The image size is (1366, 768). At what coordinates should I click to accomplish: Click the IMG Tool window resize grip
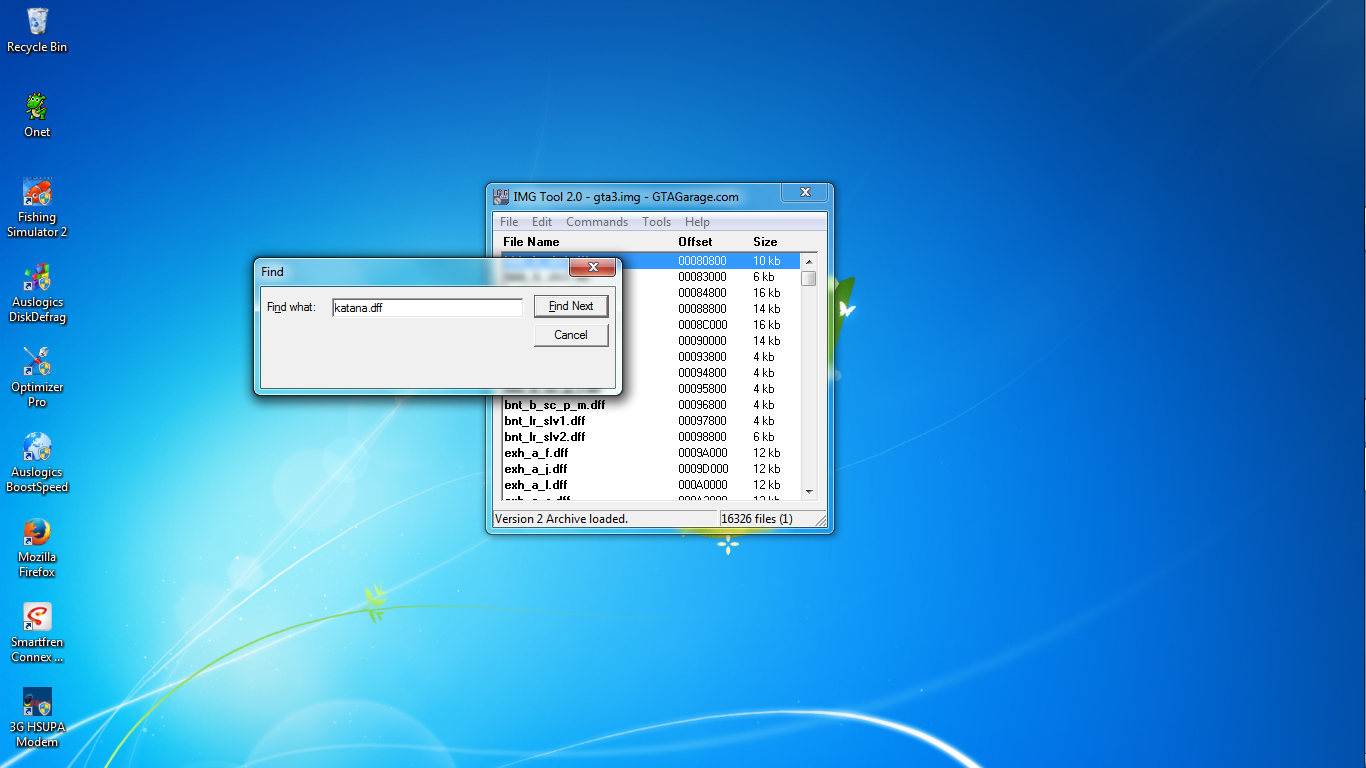click(819, 520)
